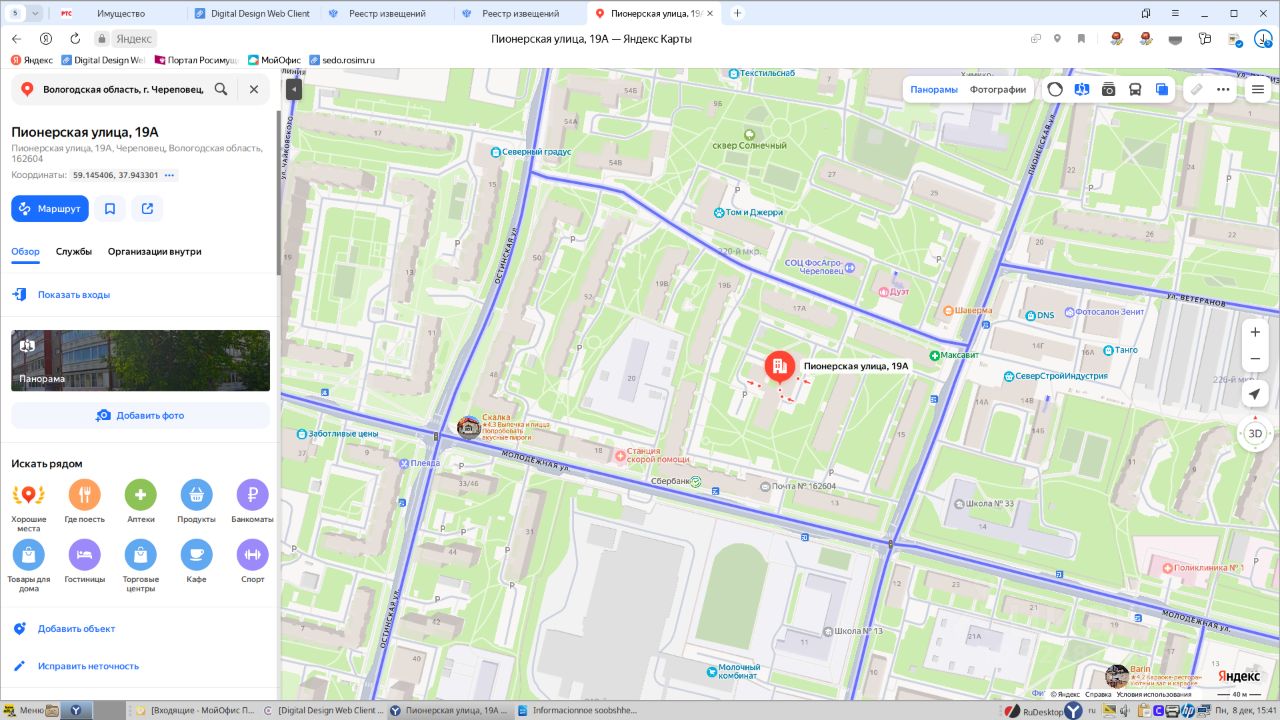Zoom out the map with minus button
The height and width of the screenshot is (720, 1280).
click(1255, 359)
